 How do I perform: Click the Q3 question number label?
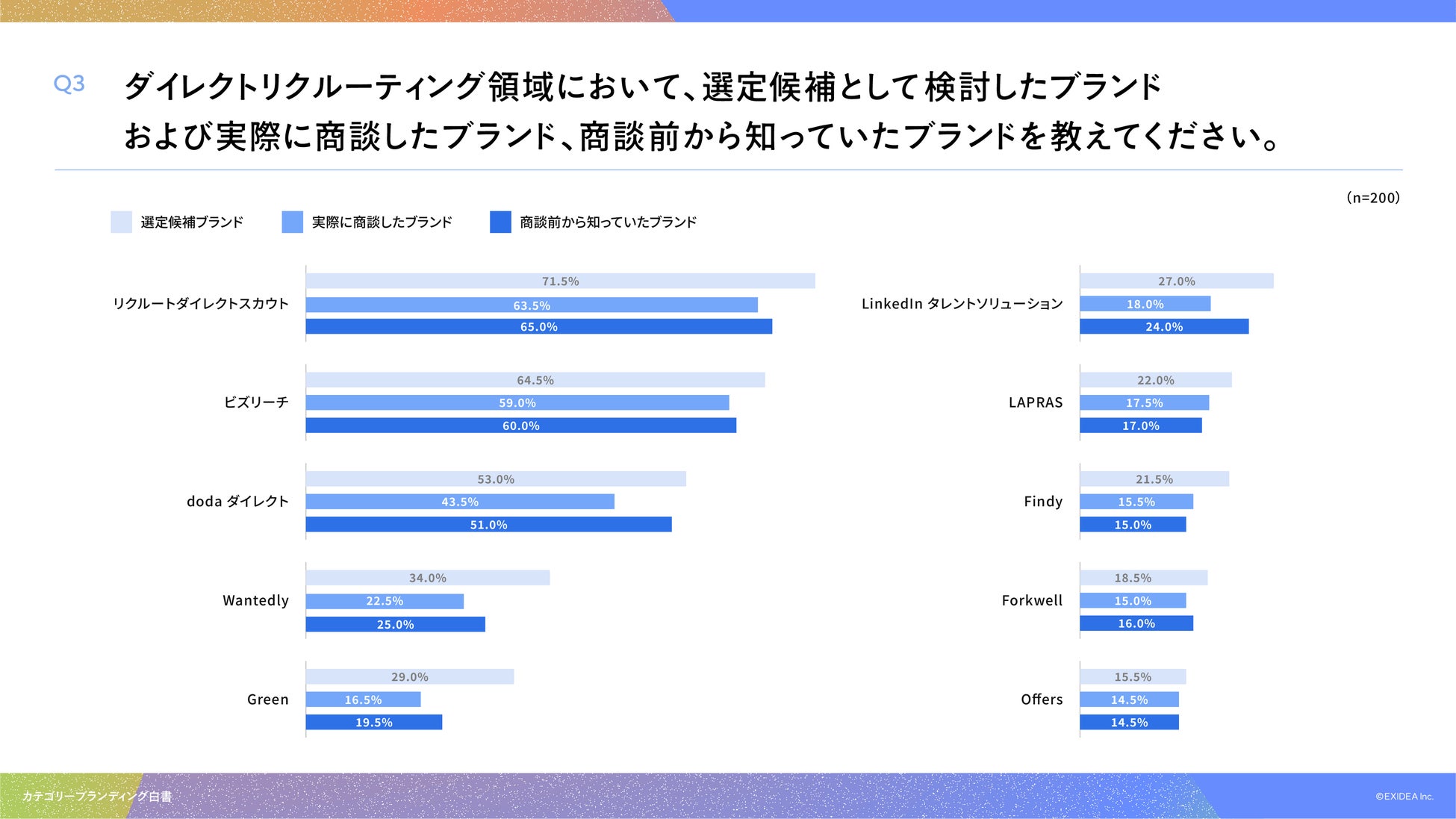pos(69,84)
